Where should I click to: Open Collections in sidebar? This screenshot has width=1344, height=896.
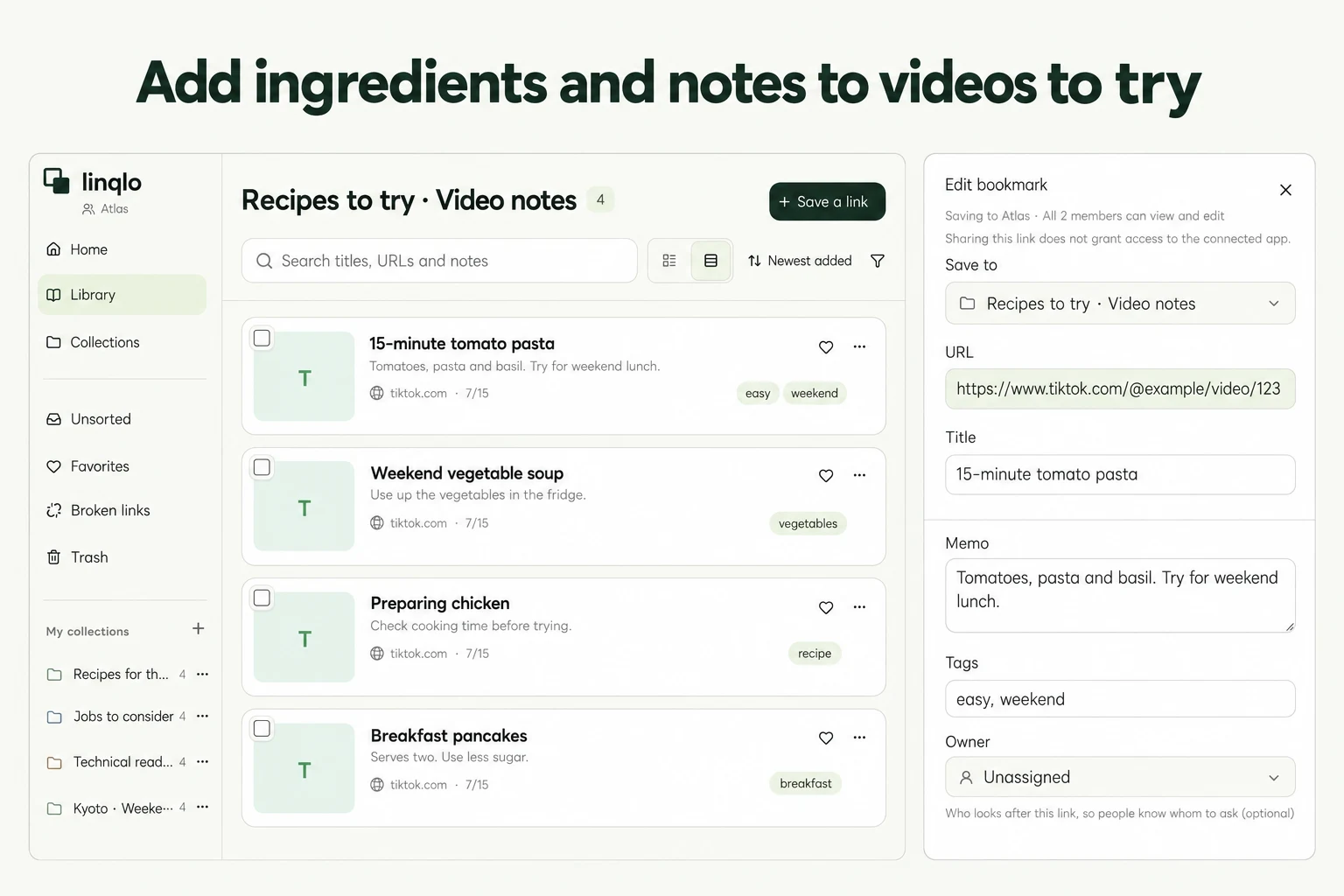[122, 342]
